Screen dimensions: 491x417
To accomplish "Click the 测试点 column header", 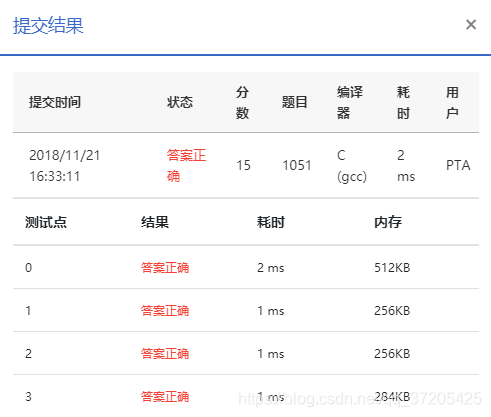I will 46,222.
